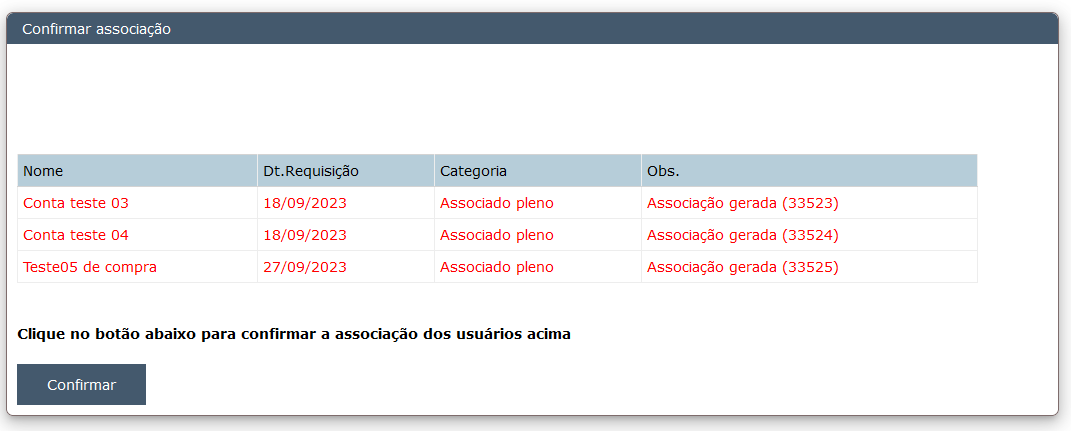Image resolution: width=1071 pixels, height=431 pixels.
Task: Select the 'Conta teste 04' name cell
Action: pyautogui.click(x=76, y=235)
